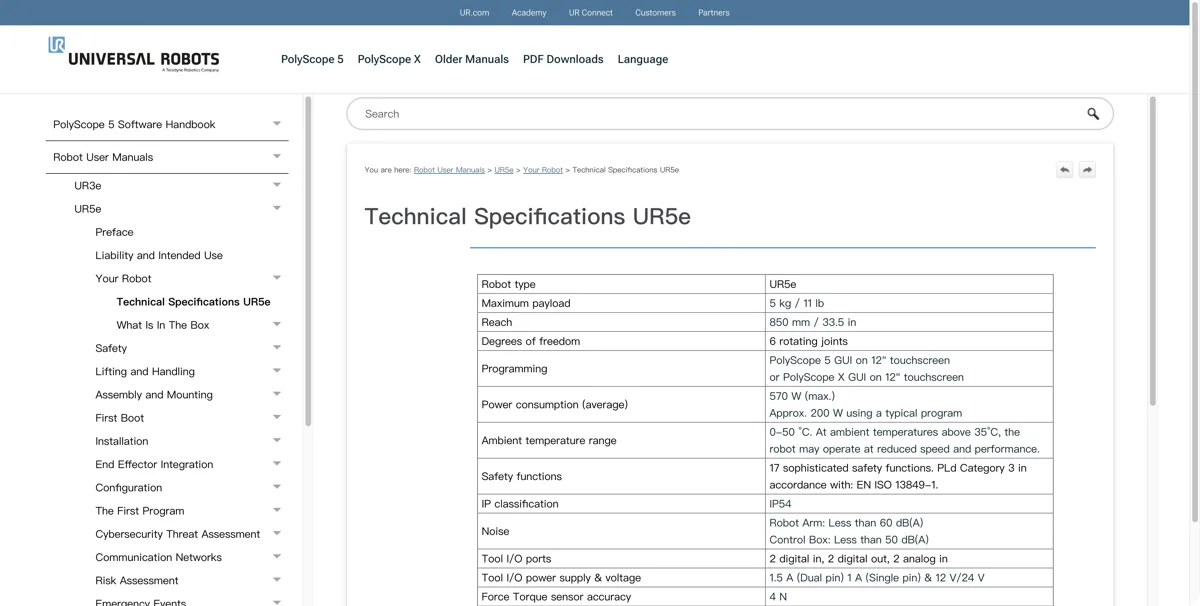Screen dimensions: 1200x606
Task: Open Partners top link
Action: tap(714, 13)
